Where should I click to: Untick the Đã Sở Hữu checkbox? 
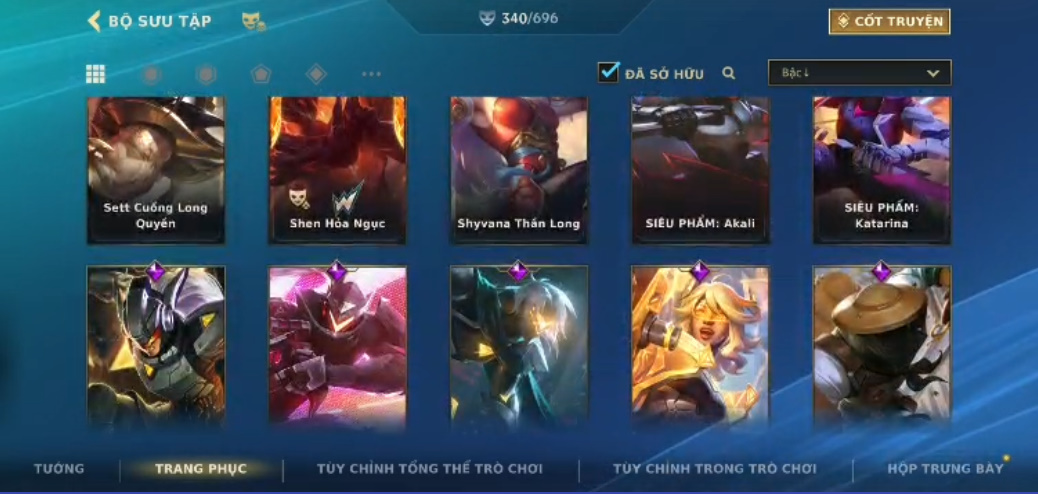point(608,72)
